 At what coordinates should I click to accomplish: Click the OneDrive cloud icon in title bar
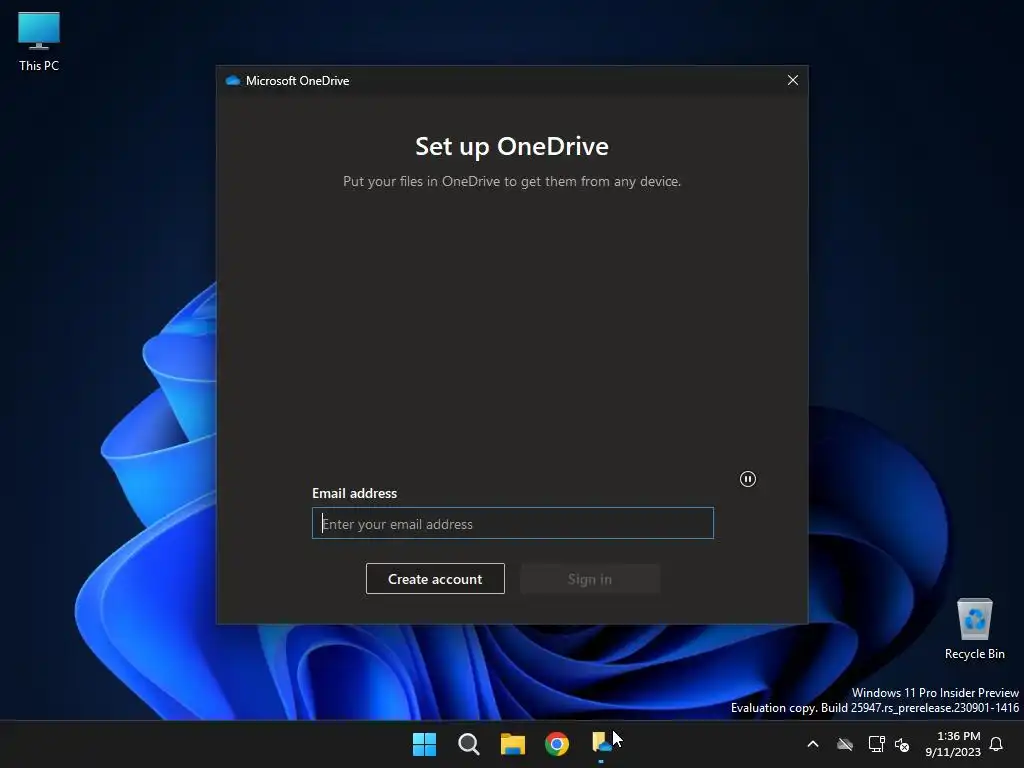tap(232, 80)
